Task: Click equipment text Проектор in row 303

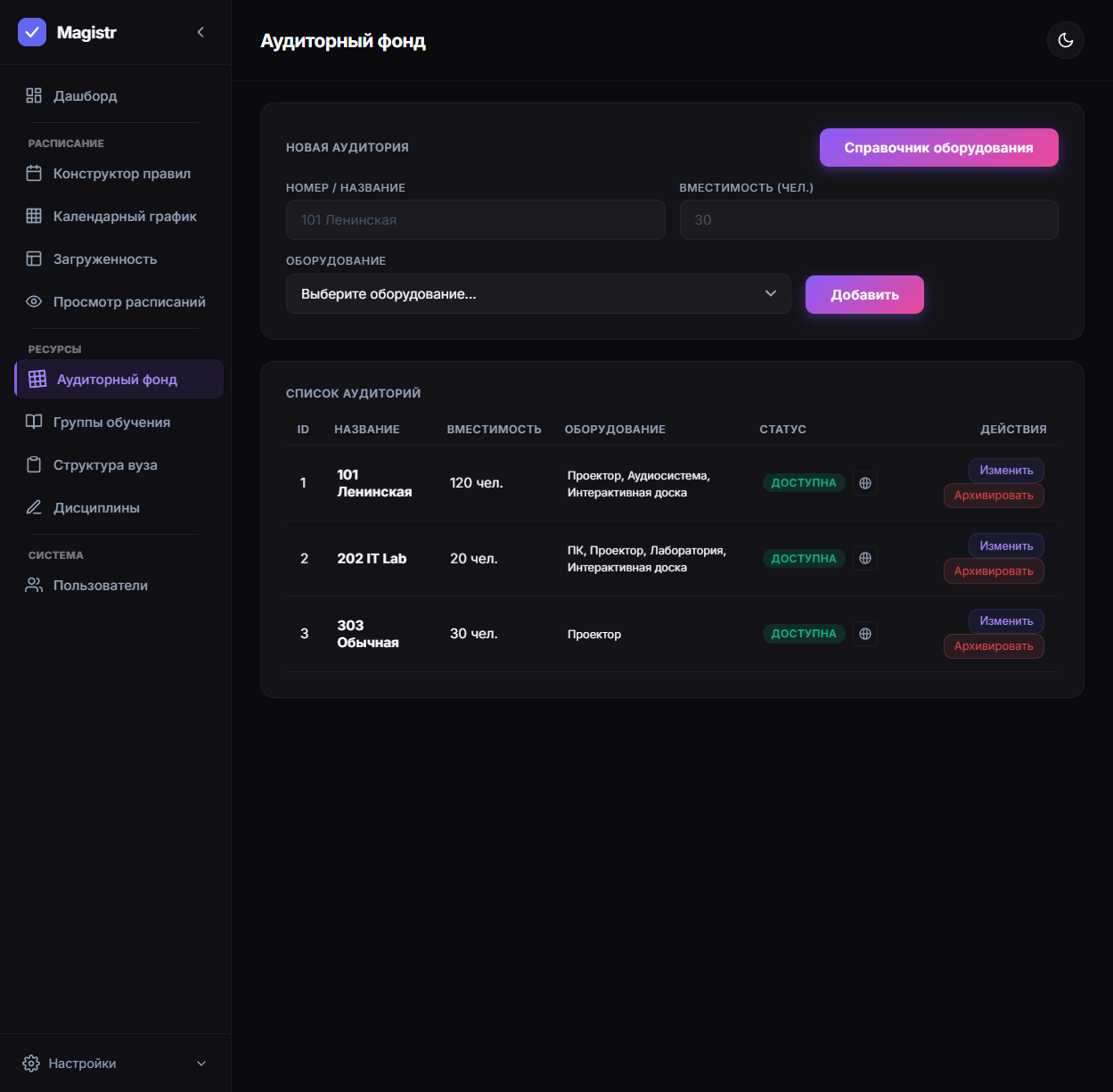Action: [594, 634]
